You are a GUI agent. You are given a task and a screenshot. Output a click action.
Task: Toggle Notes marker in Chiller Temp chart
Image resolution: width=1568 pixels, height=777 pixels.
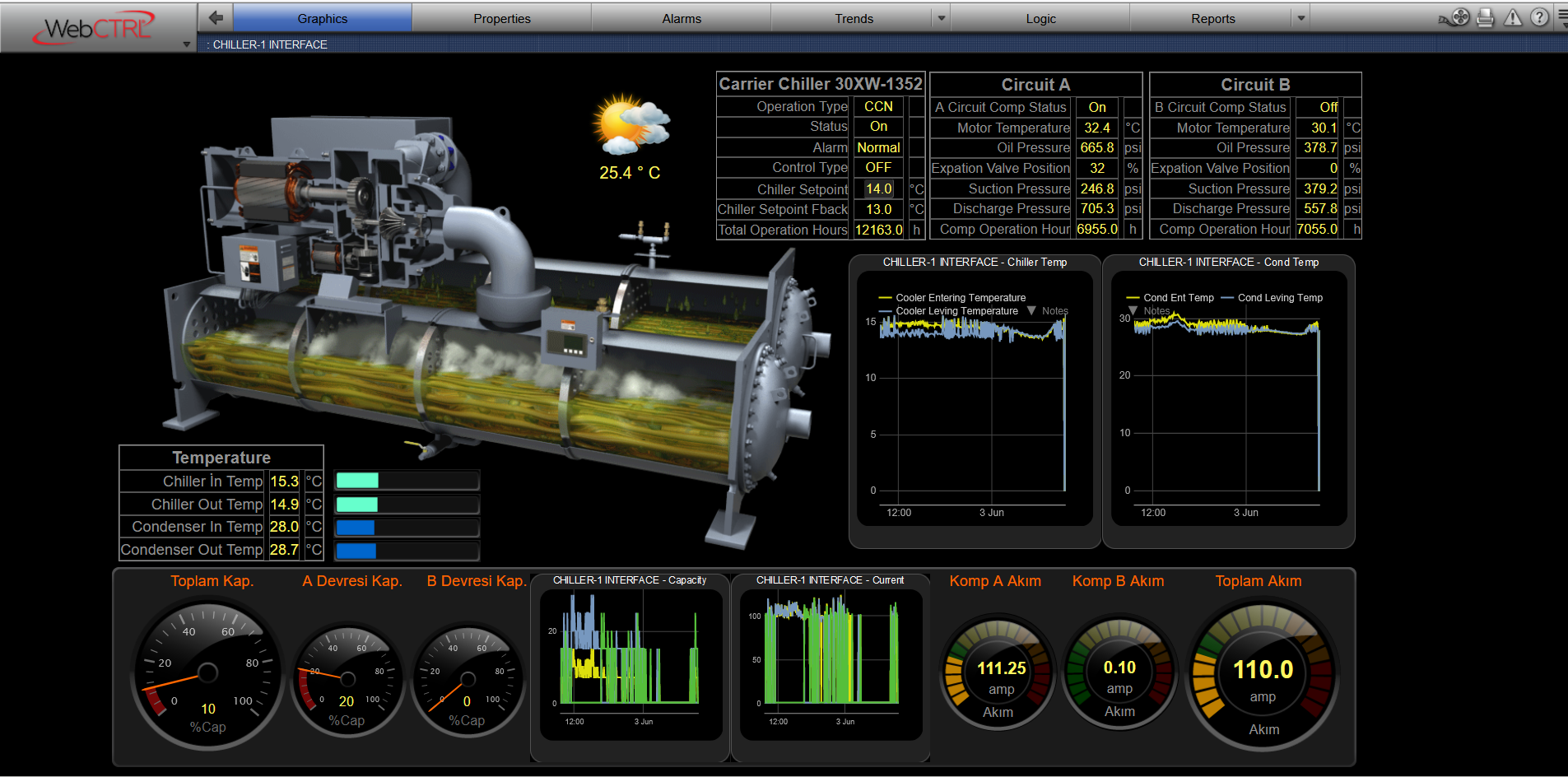[x=1048, y=311]
